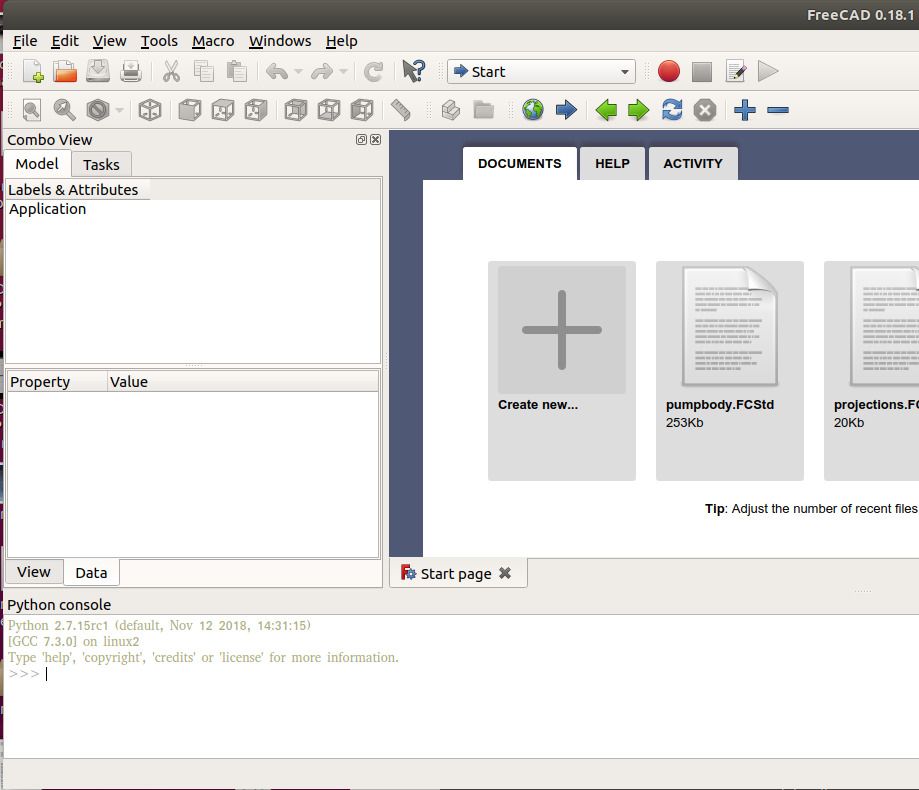Open the macro editor icon
The height and width of the screenshot is (790, 919).
[735, 71]
